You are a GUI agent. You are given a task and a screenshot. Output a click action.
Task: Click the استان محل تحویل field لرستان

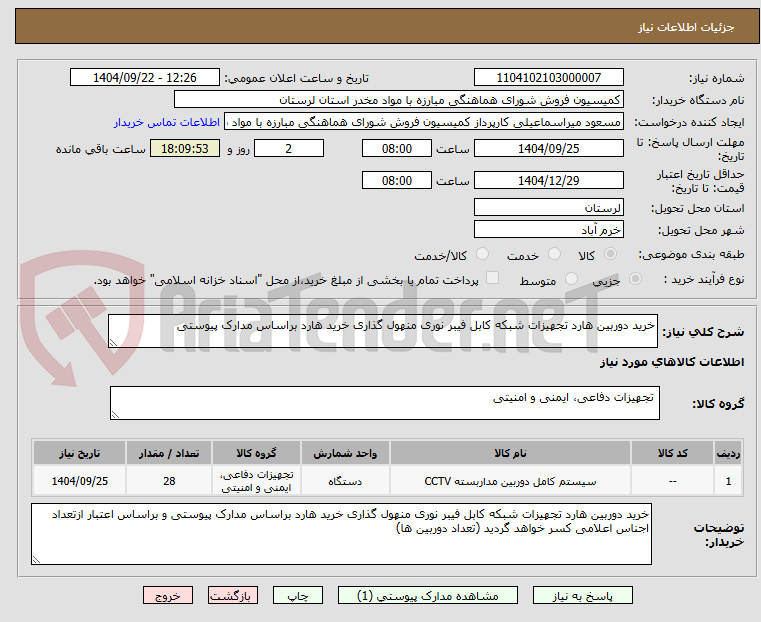[548, 208]
